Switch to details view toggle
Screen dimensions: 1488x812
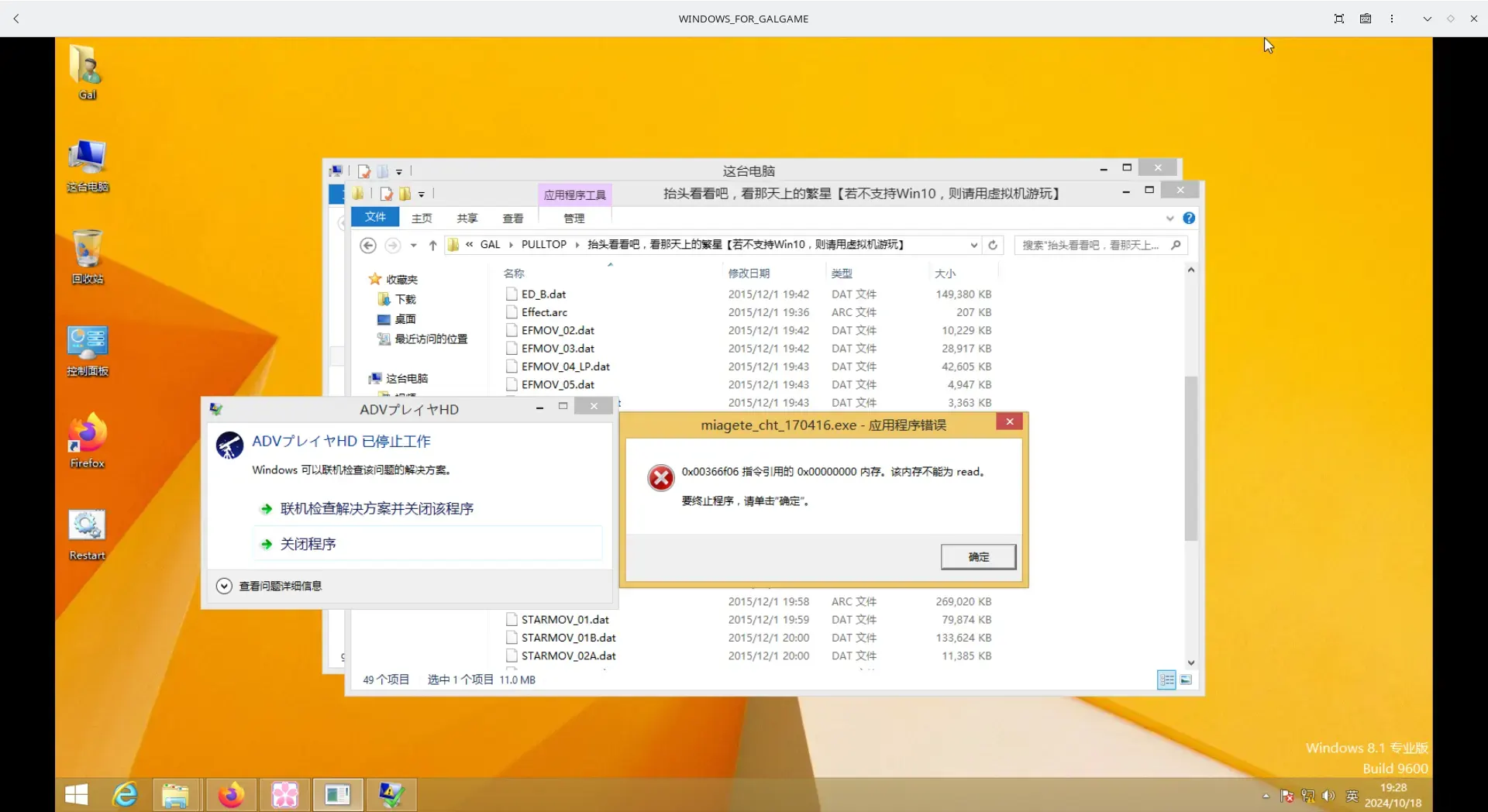point(1166,680)
